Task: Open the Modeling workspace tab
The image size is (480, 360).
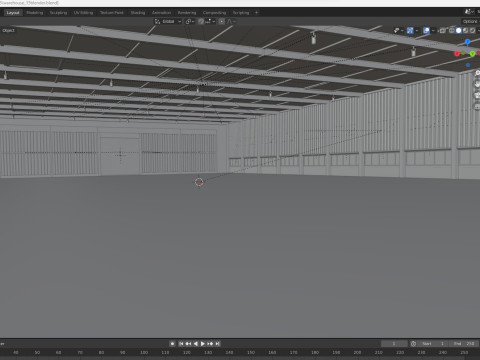Action: point(35,13)
